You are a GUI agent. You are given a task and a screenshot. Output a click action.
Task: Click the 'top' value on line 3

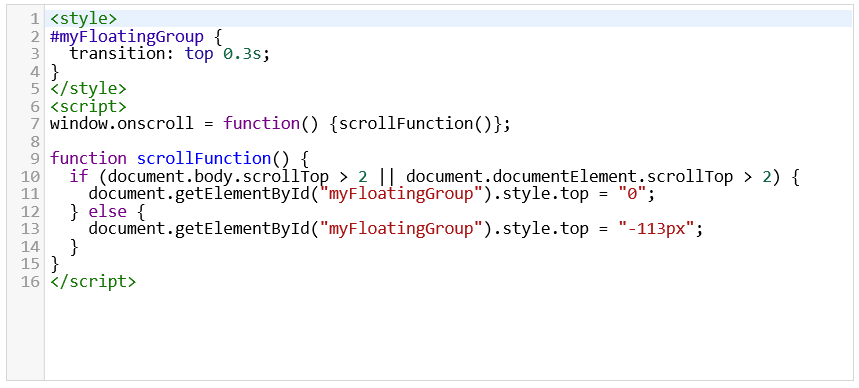[199, 54]
